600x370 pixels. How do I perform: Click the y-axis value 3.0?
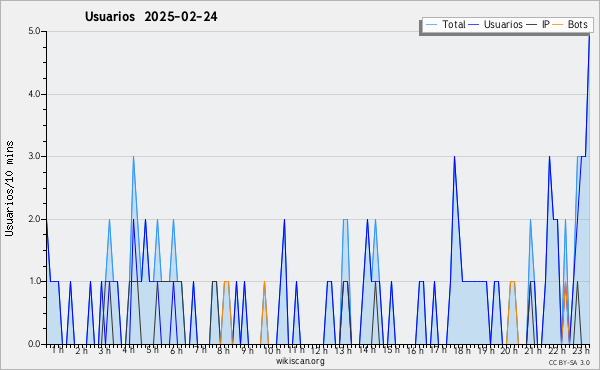click(x=34, y=156)
